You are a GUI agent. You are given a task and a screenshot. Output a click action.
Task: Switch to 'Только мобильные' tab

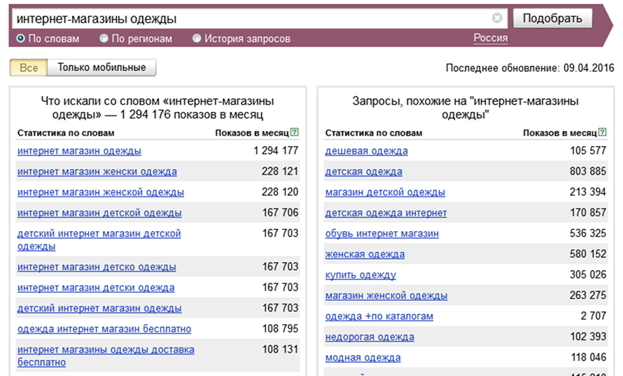pyautogui.click(x=102, y=68)
